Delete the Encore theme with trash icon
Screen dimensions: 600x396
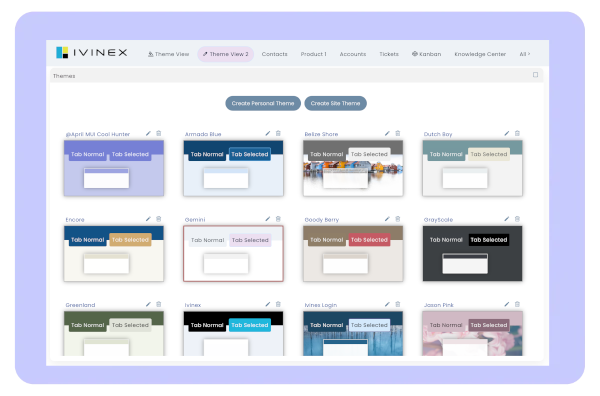point(158,219)
